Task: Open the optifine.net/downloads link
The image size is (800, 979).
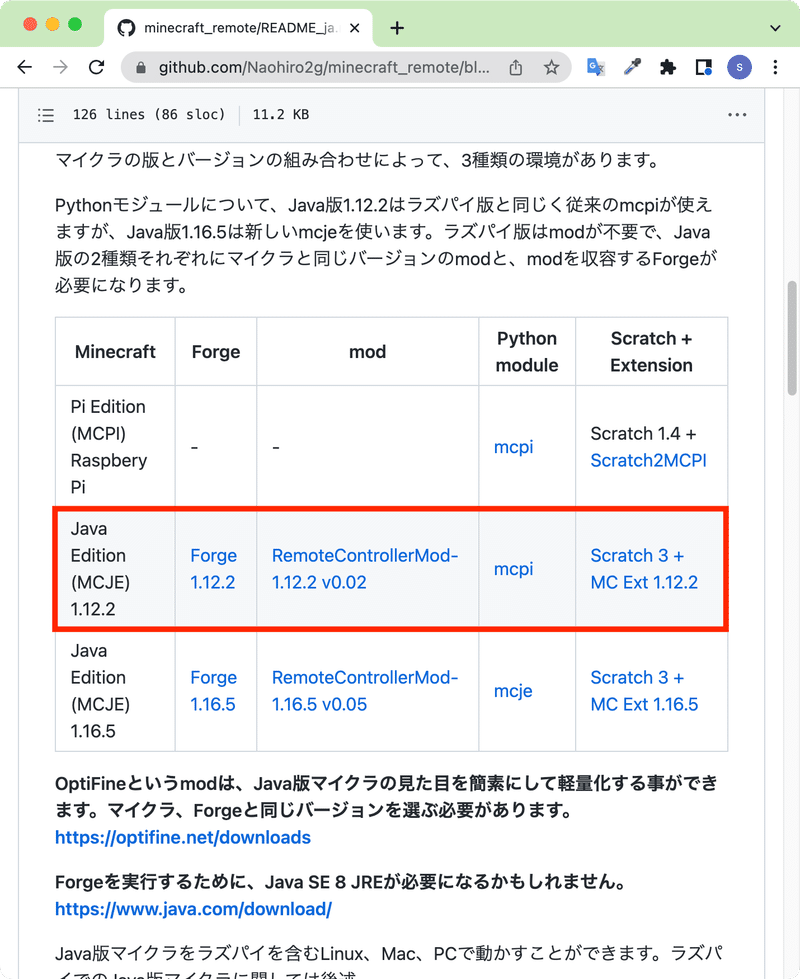Action: point(183,837)
